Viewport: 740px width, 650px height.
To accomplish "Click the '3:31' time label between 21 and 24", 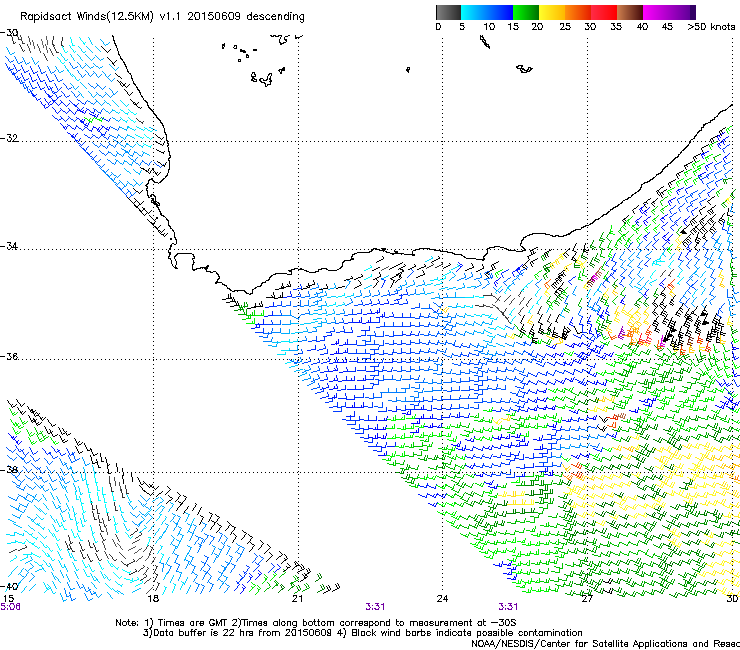I will pyautogui.click(x=375, y=607).
